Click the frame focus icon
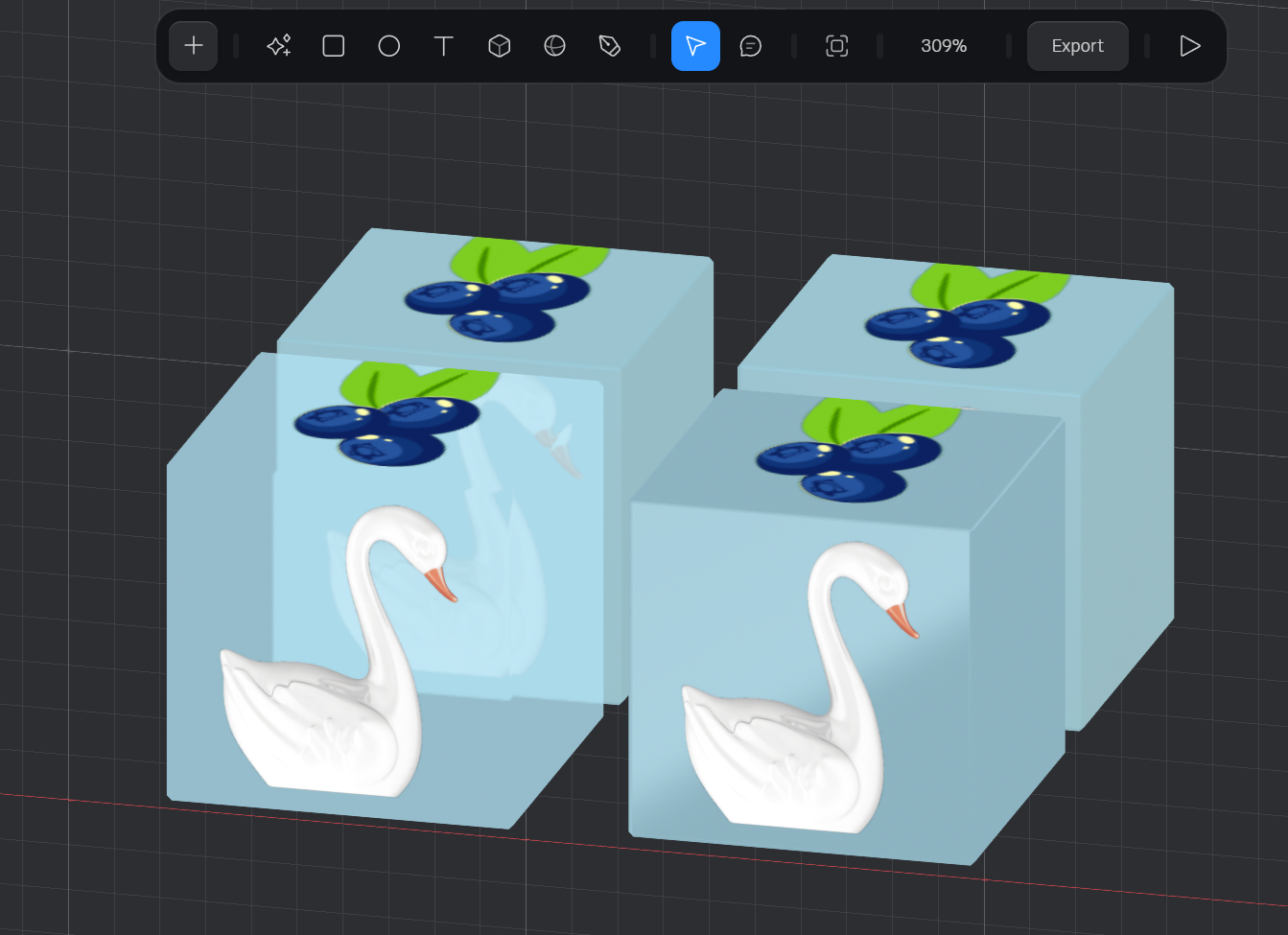This screenshot has height=935, width=1288. click(837, 46)
